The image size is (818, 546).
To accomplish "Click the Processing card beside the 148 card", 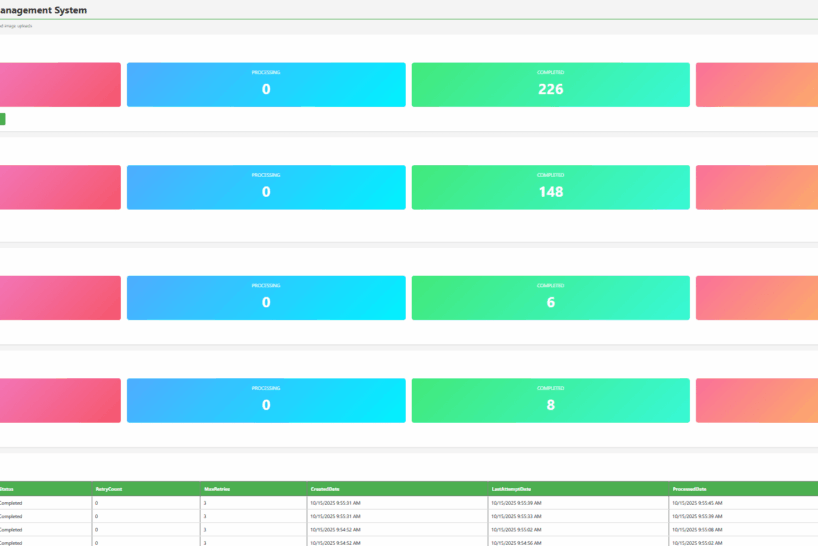I will [x=266, y=187].
